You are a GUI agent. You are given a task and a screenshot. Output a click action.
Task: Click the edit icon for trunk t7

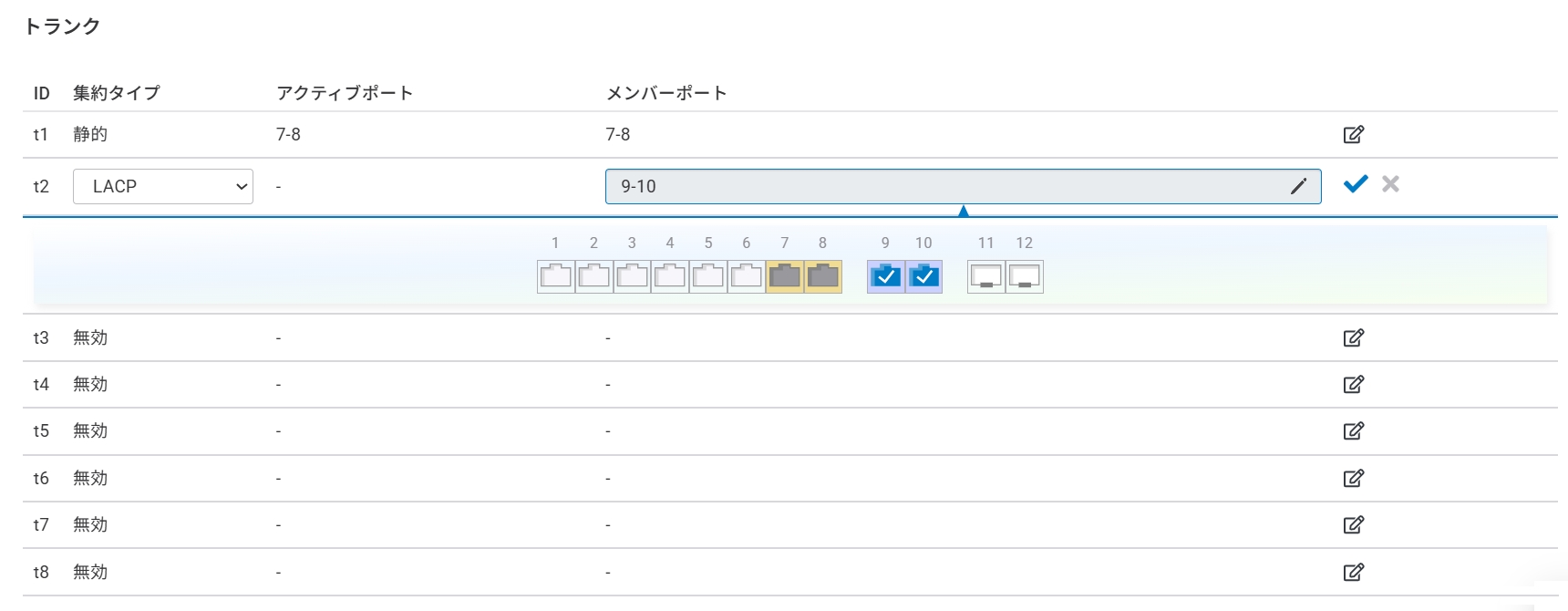pyautogui.click(x=1353, y=525)
